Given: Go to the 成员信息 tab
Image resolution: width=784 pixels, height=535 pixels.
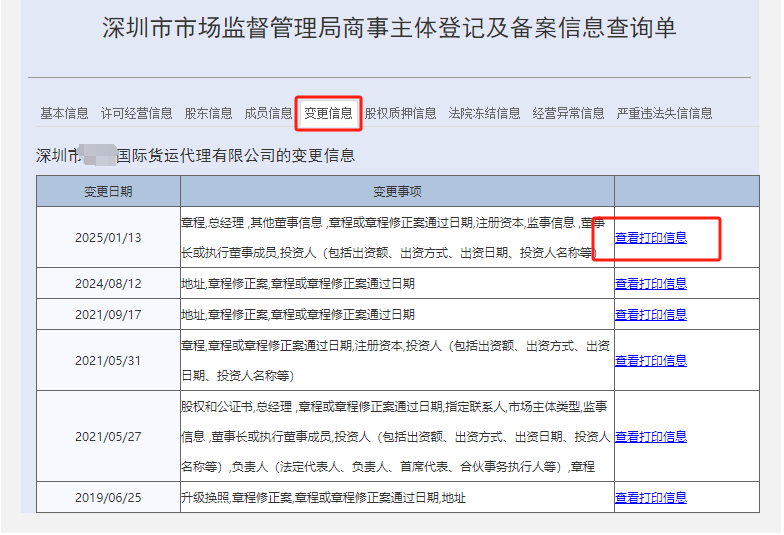Looking at the screenshot, I should click(x=268, y=113).
